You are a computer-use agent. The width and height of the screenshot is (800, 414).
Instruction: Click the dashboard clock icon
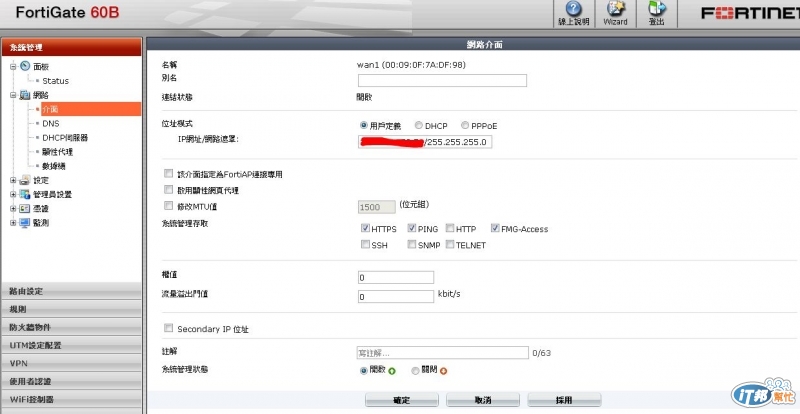[x=26, y=66]
